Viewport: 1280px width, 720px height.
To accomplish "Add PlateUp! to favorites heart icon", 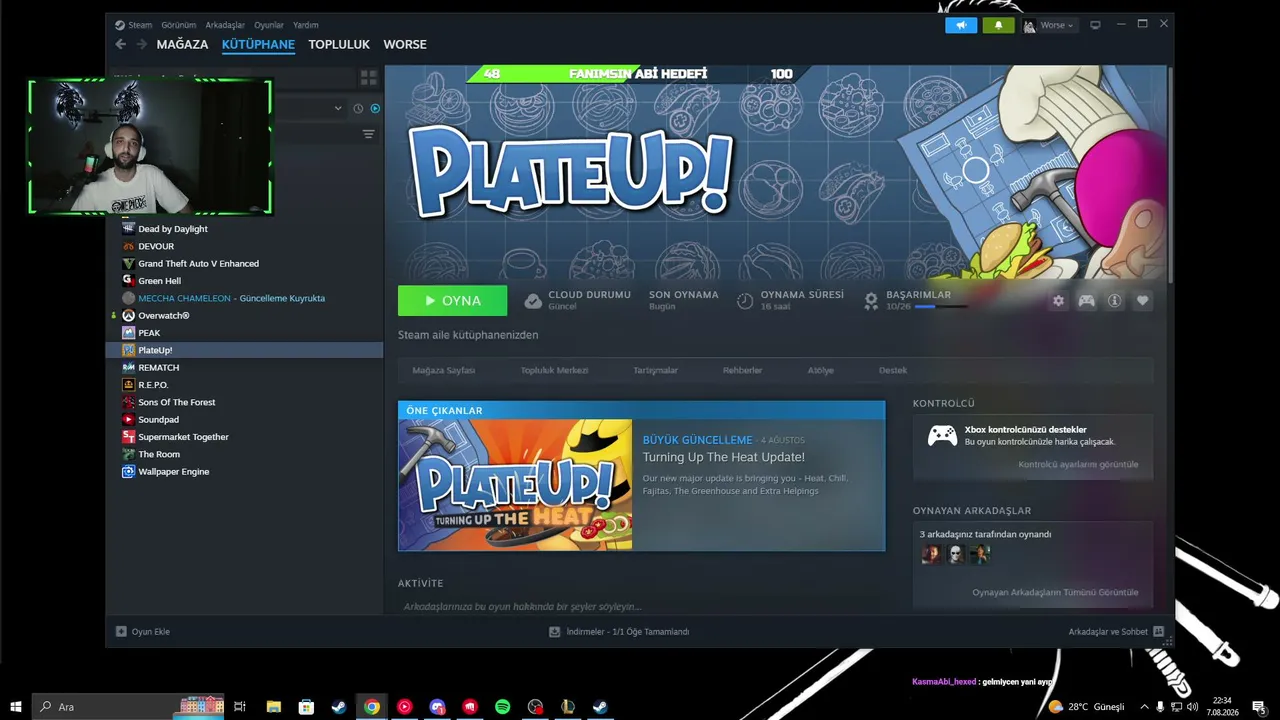I will (1142, 300).
